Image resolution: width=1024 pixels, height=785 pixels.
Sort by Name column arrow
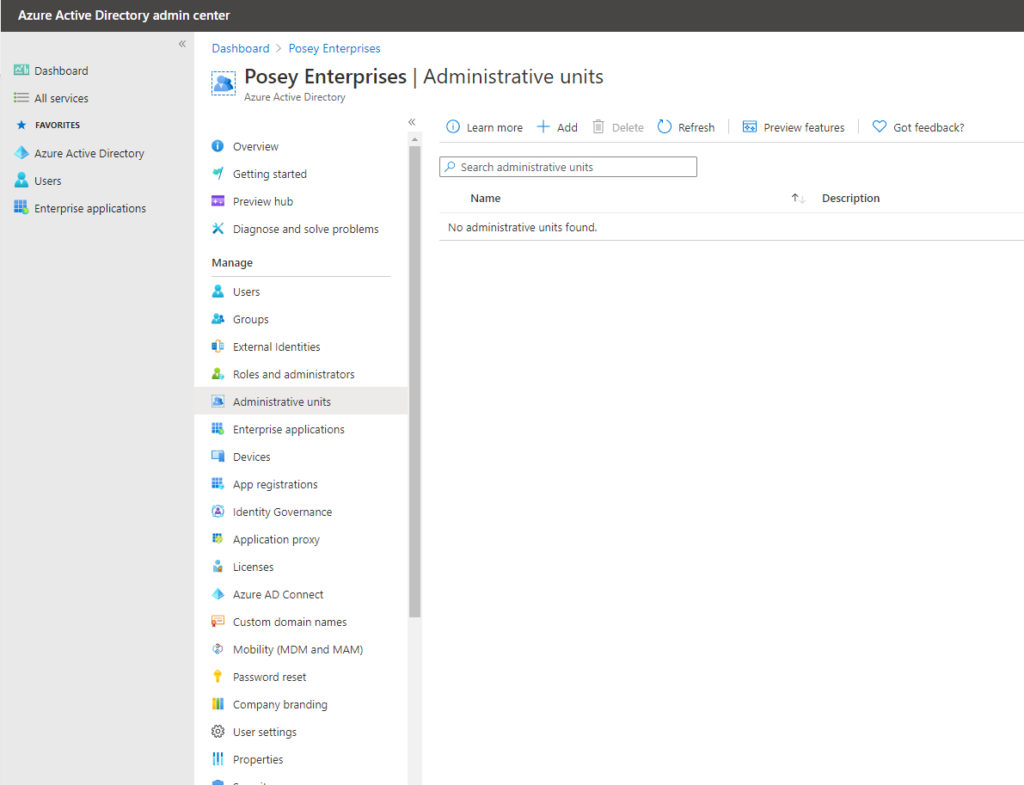[797, 198]
